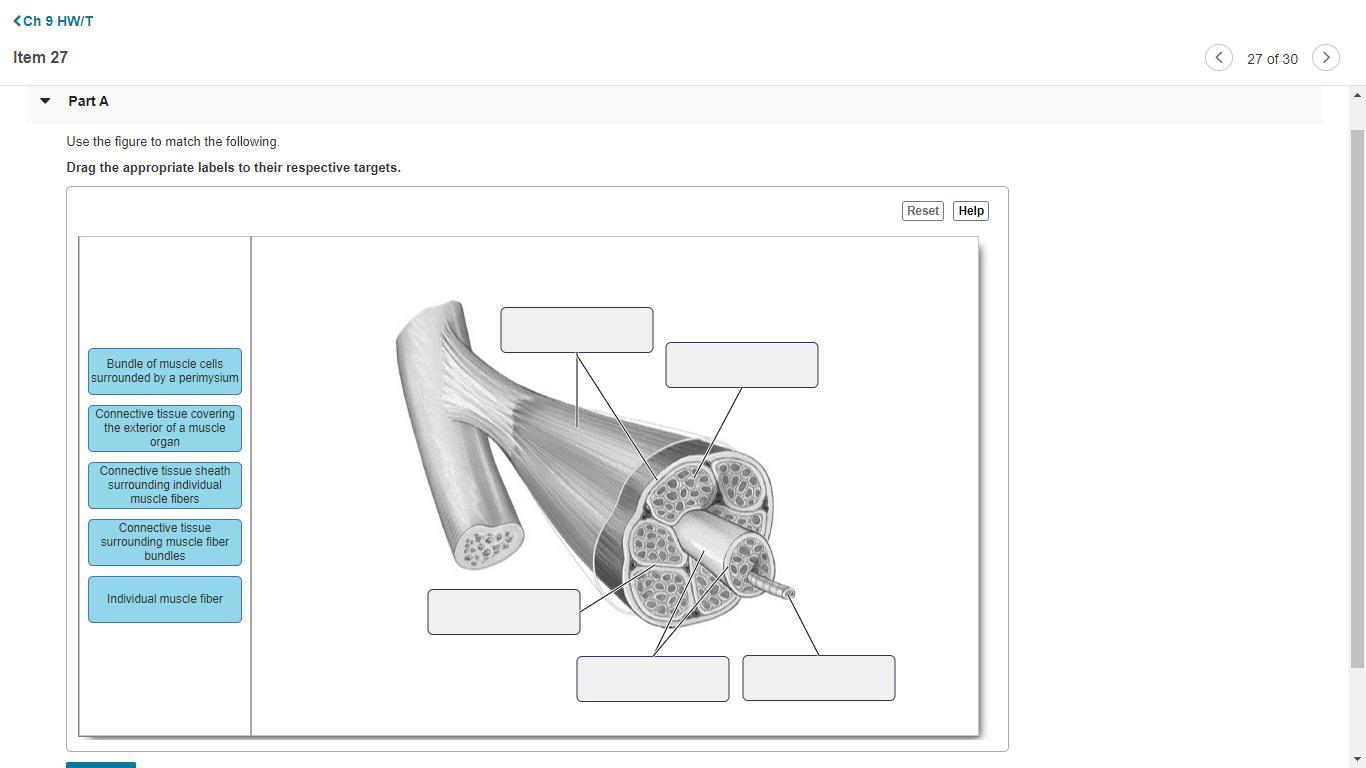This screenshot has width=1366, height=768.
Task: Click the Help button
Action: [x=971, y=211]
